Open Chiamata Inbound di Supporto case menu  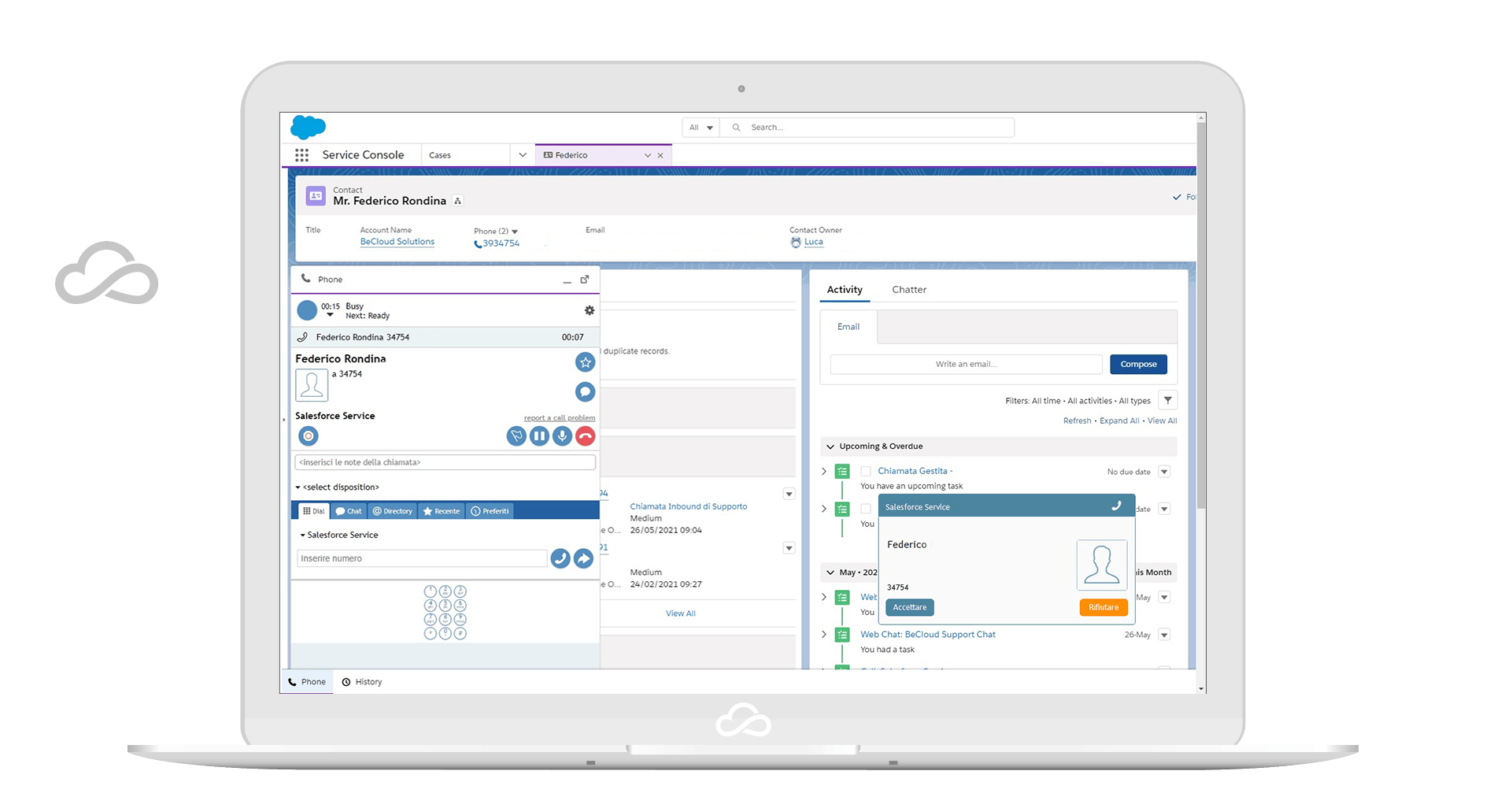click(x=789, y=495)
